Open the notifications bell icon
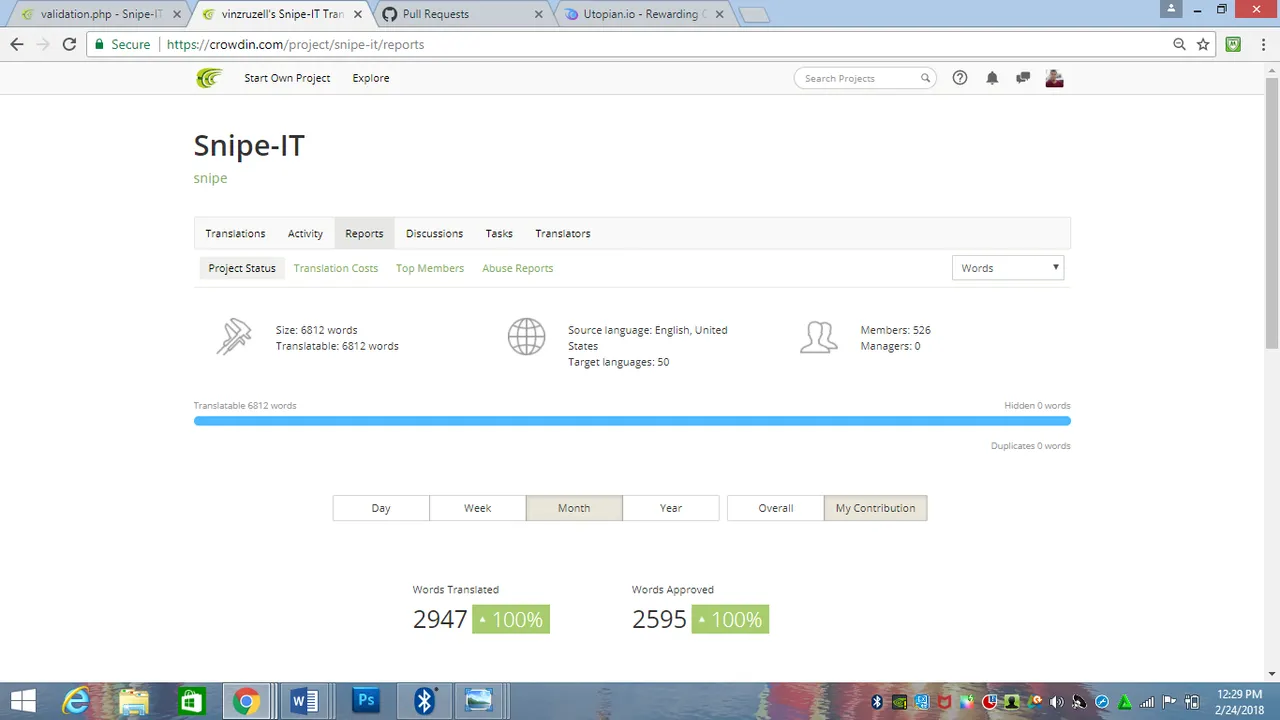 992,78
